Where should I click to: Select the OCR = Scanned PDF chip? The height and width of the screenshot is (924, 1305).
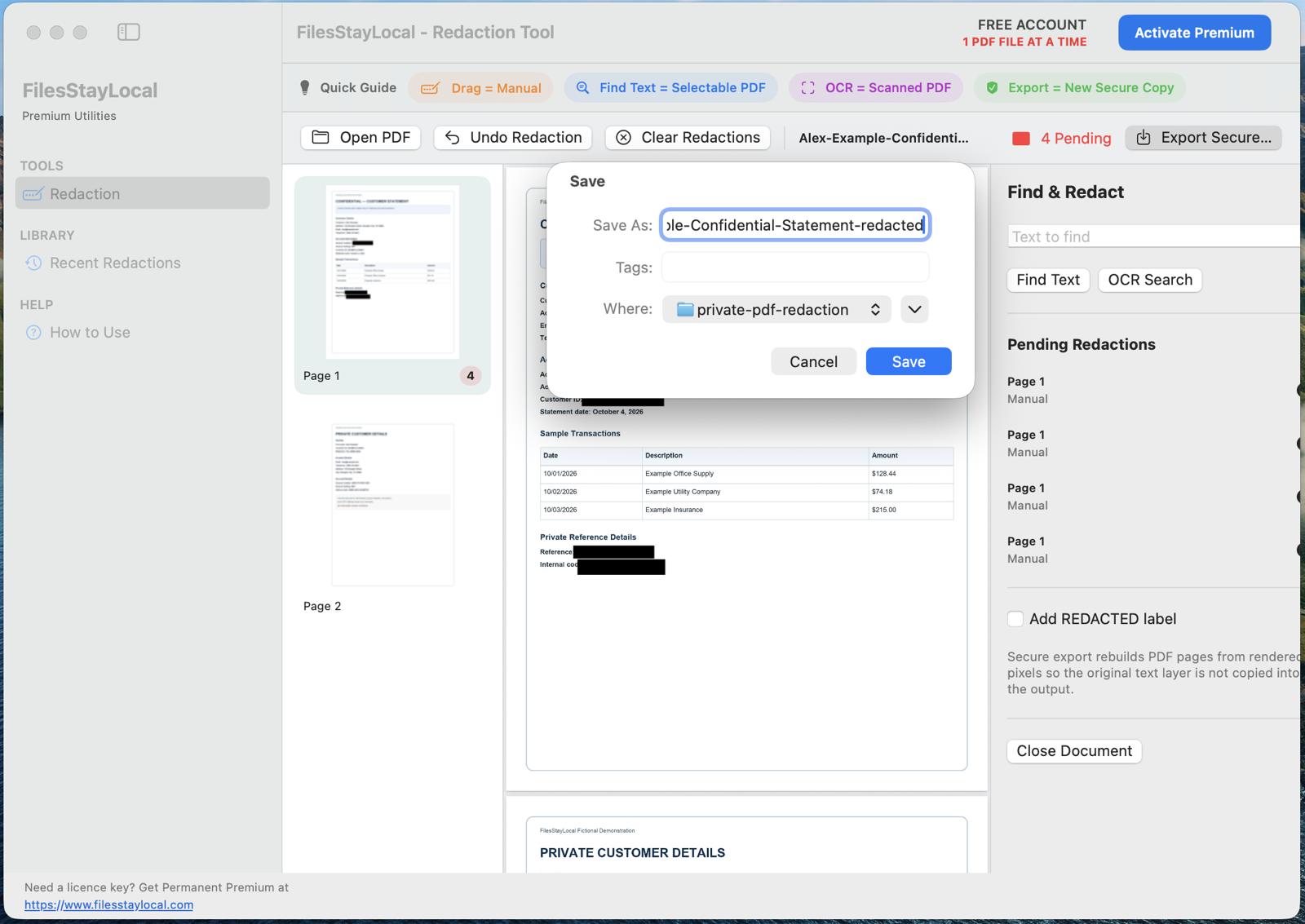point(875,88)
